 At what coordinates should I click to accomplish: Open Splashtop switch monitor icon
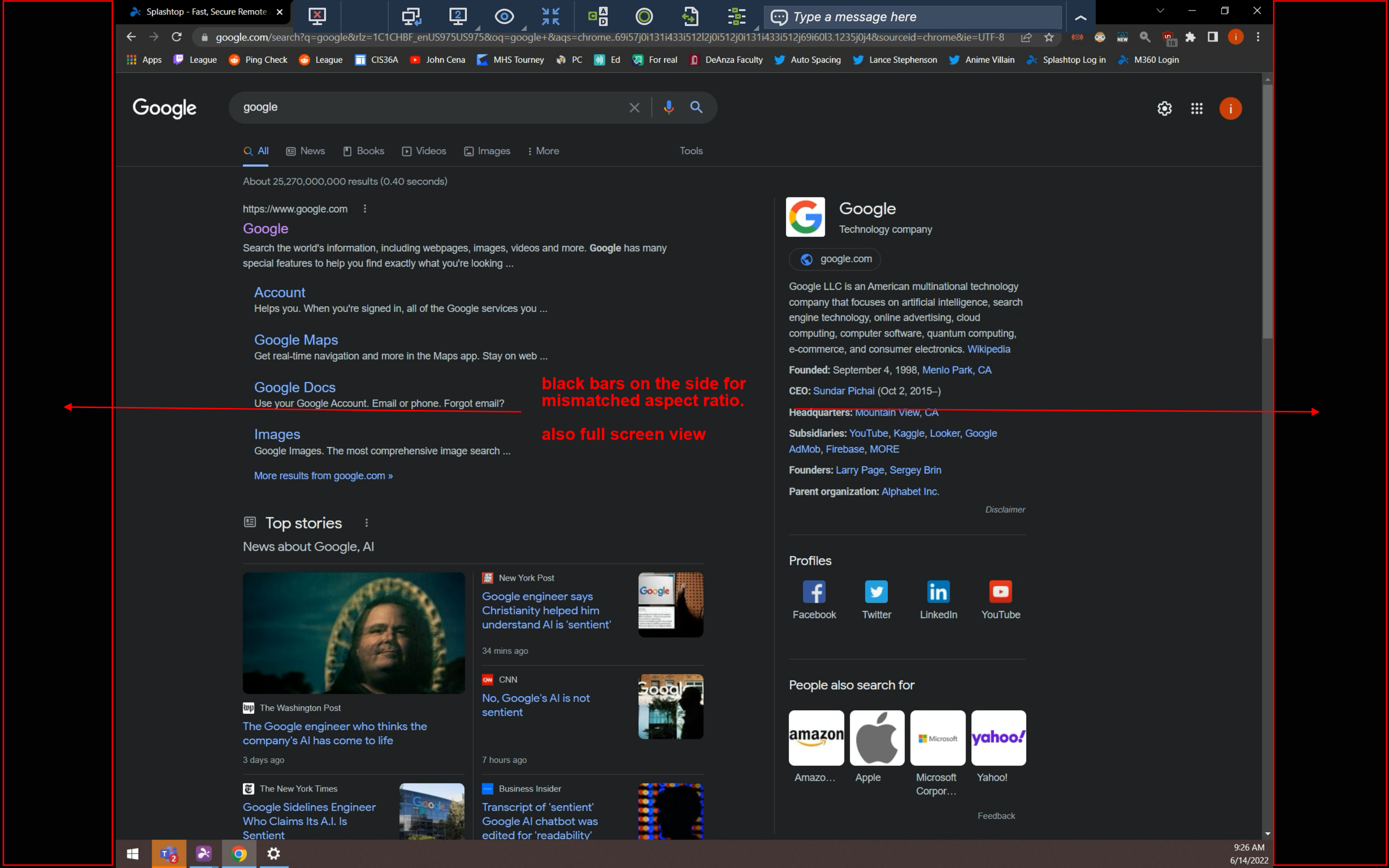click(x=411, y=17)
